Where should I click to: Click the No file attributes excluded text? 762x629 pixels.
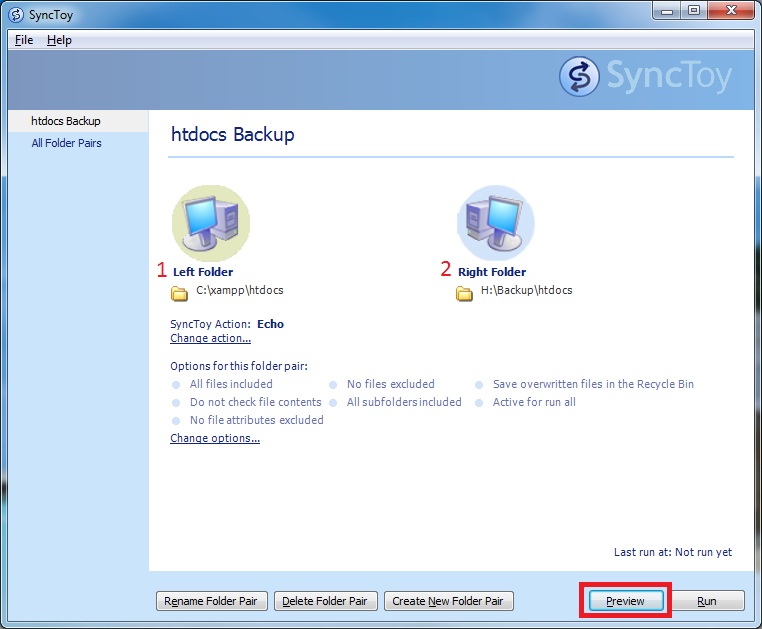tap(257, 420)
